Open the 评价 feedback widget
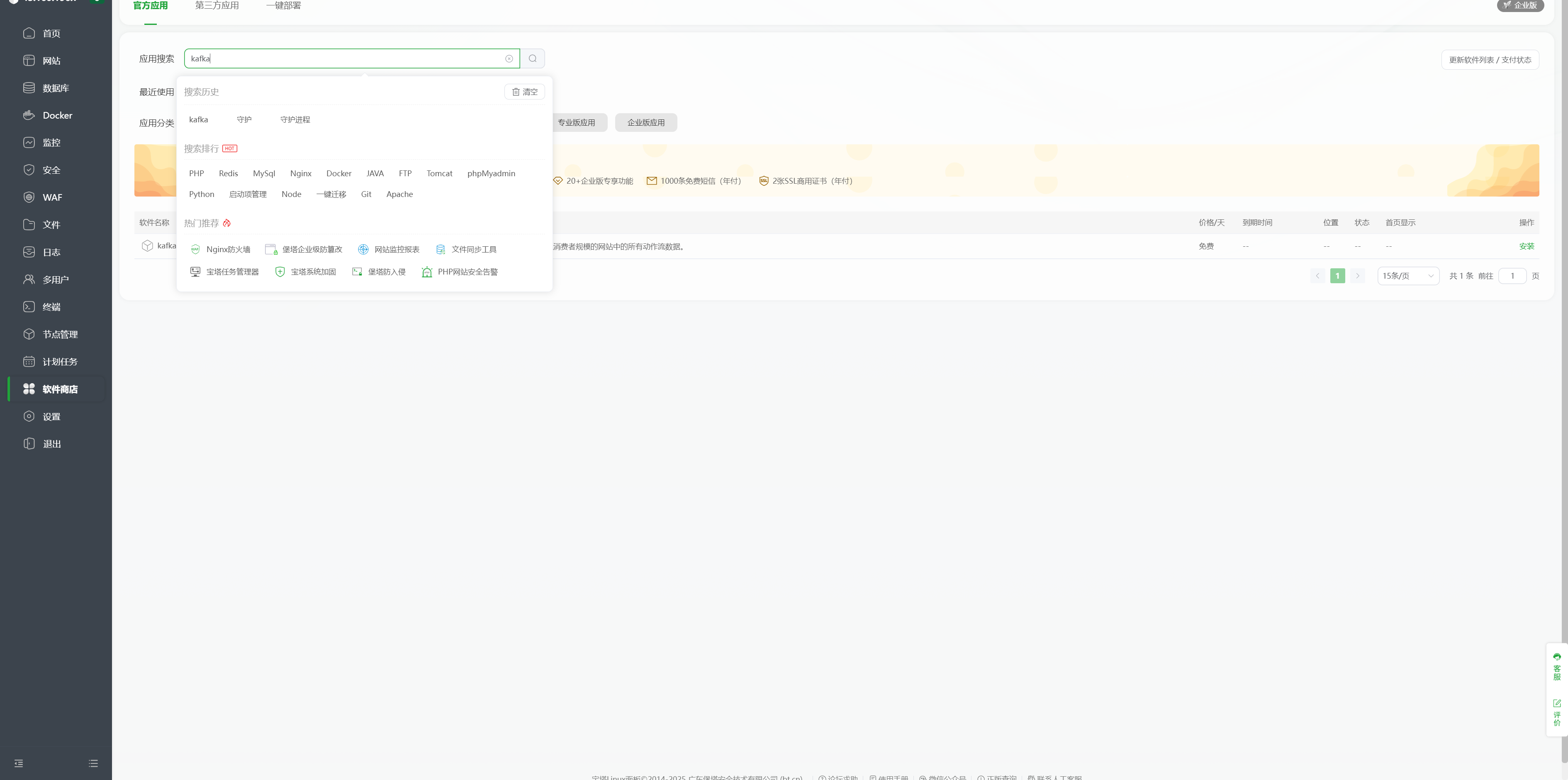Screen dimensions: 1568x780 coord(1557,713)
